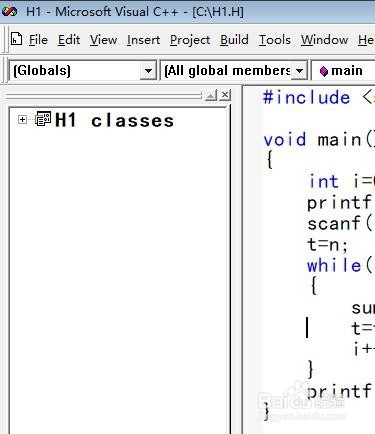
Task: Open the Project menu
Action: pyautogui.click(x=190, y=40)
